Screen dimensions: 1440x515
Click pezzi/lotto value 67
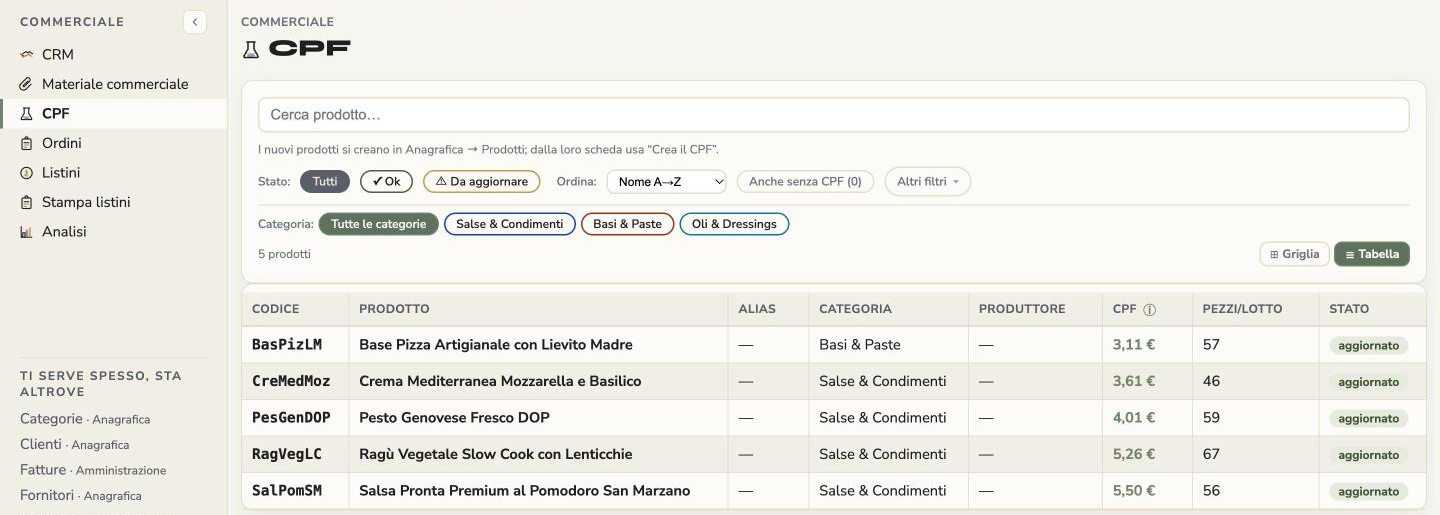[x=1211, y=454]
